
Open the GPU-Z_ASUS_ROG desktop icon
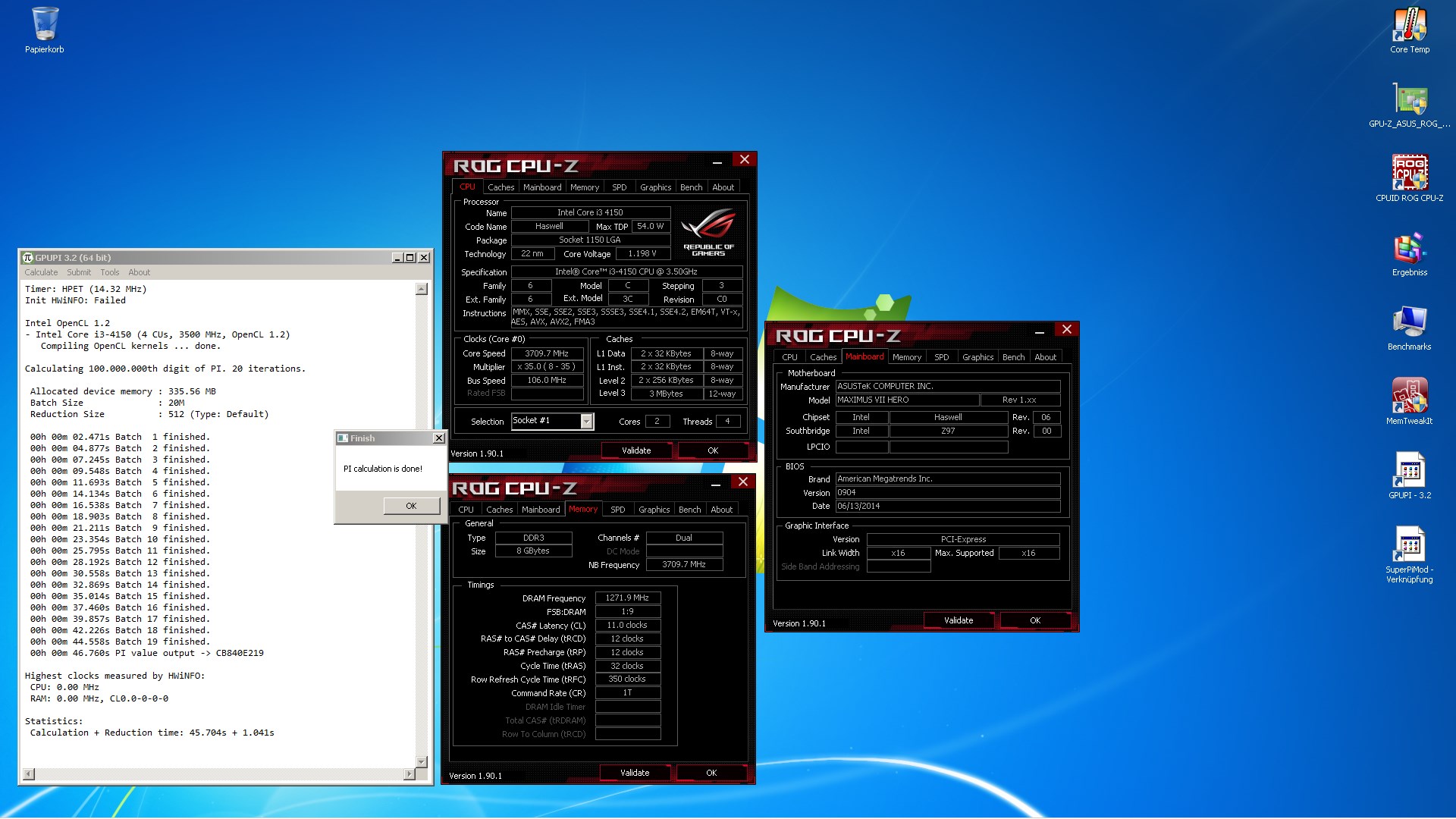pyautogui.click(x=1409, y=105)
